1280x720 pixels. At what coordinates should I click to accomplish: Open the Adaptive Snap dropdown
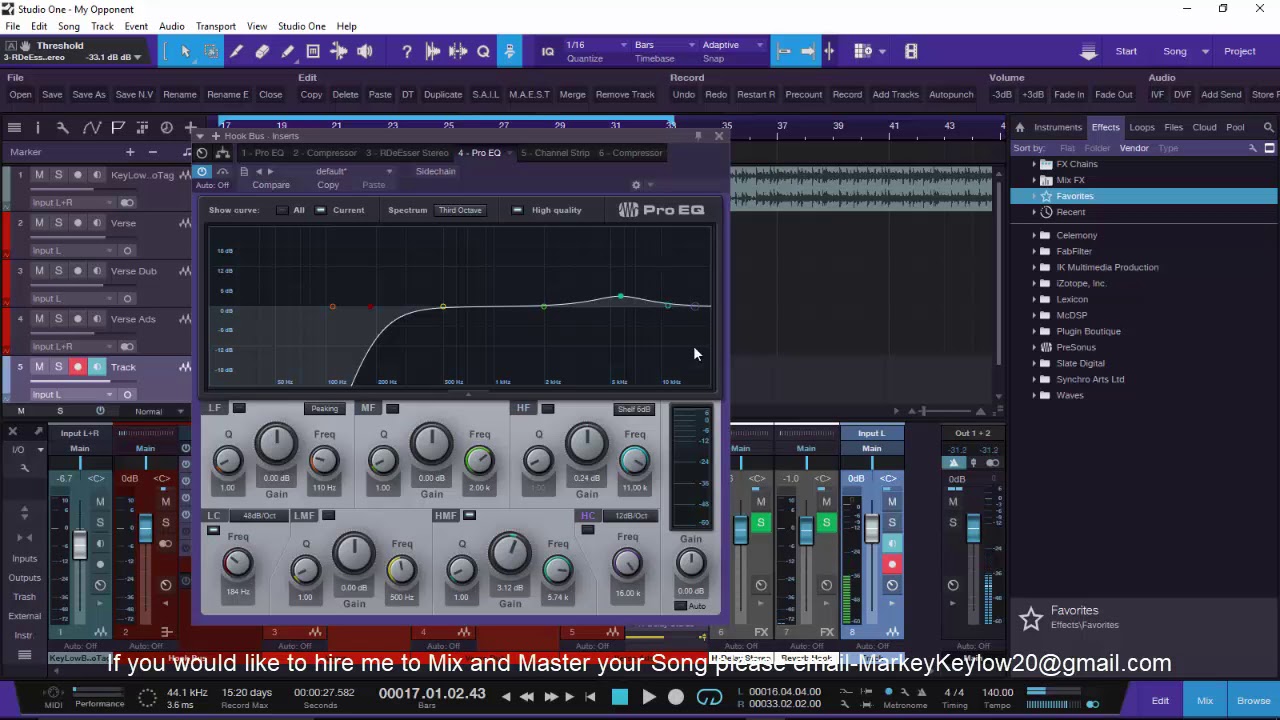(733, 45)
